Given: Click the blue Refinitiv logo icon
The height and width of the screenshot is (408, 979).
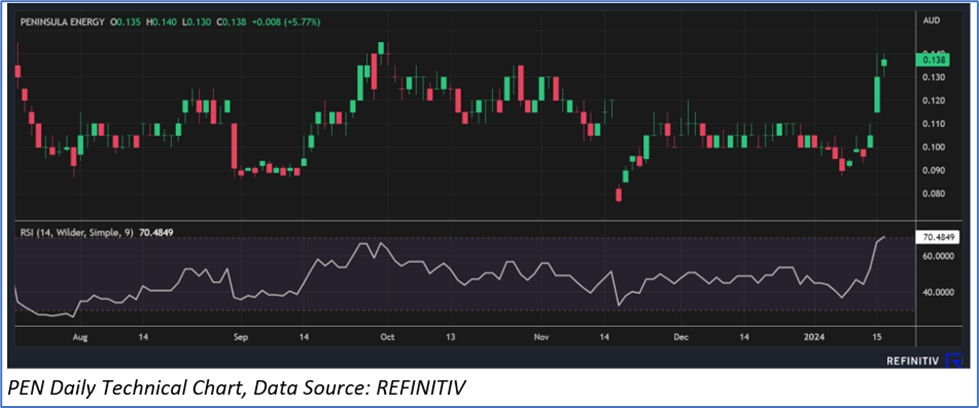Looking at the screenshot, I should tap(953, 361).
